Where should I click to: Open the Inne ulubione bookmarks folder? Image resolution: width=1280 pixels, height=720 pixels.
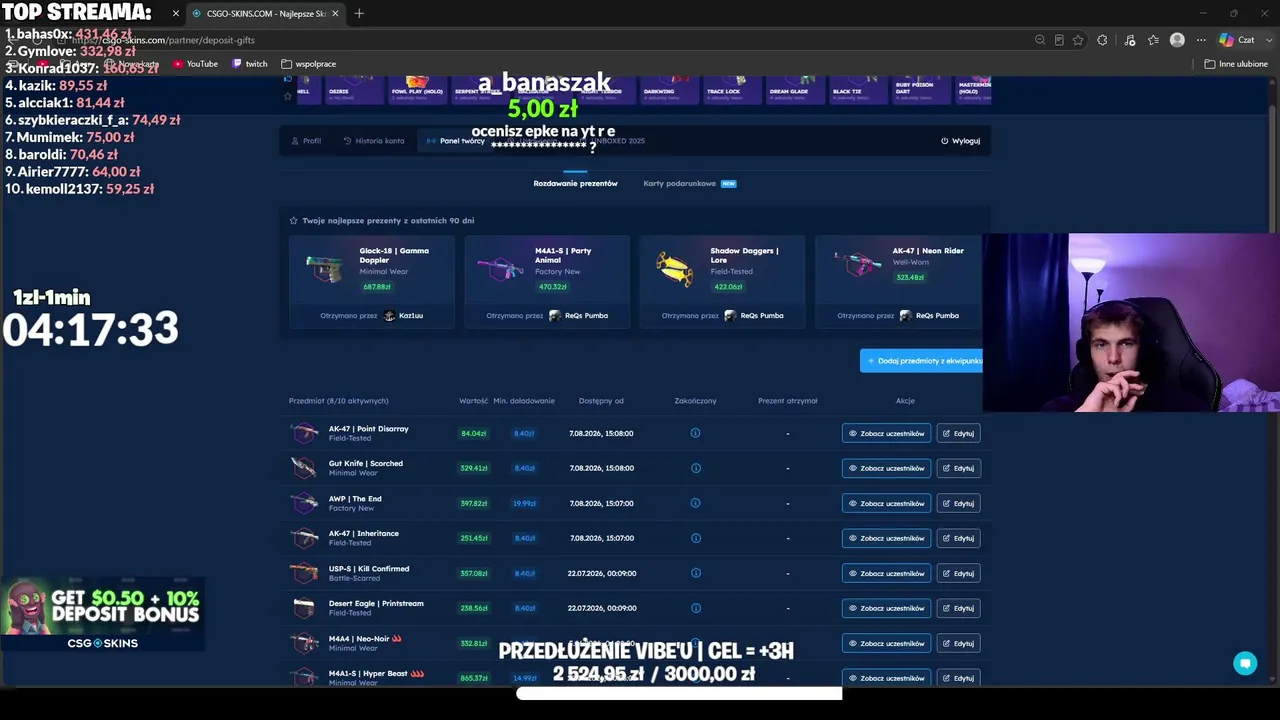coord(1236,64)
